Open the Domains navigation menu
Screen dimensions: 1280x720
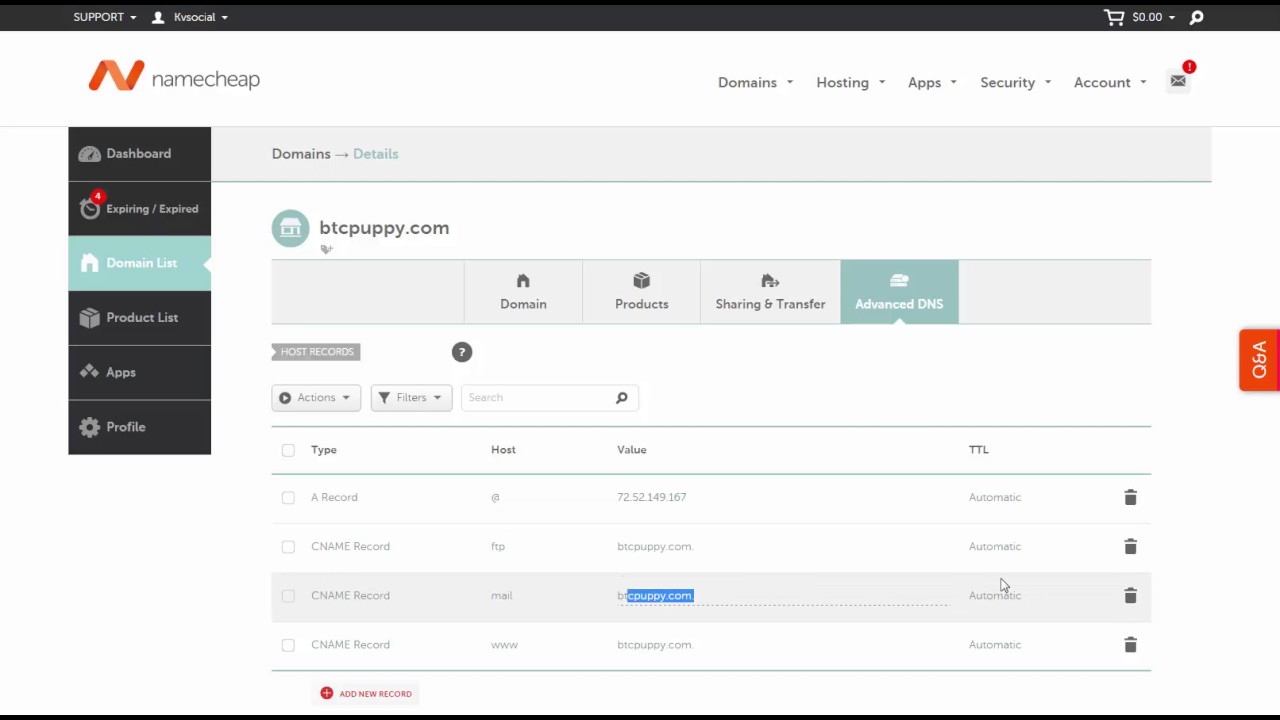755,82
